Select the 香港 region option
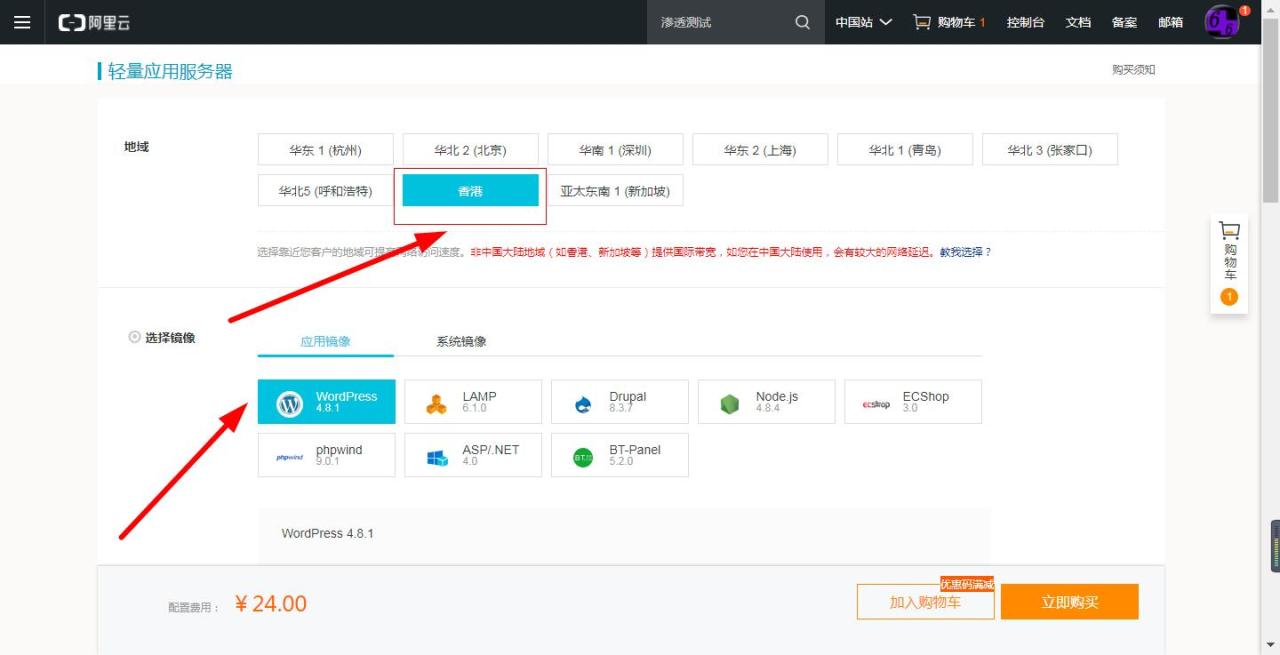This screenshot has width=1280, height=655. (x=470, y=190)
